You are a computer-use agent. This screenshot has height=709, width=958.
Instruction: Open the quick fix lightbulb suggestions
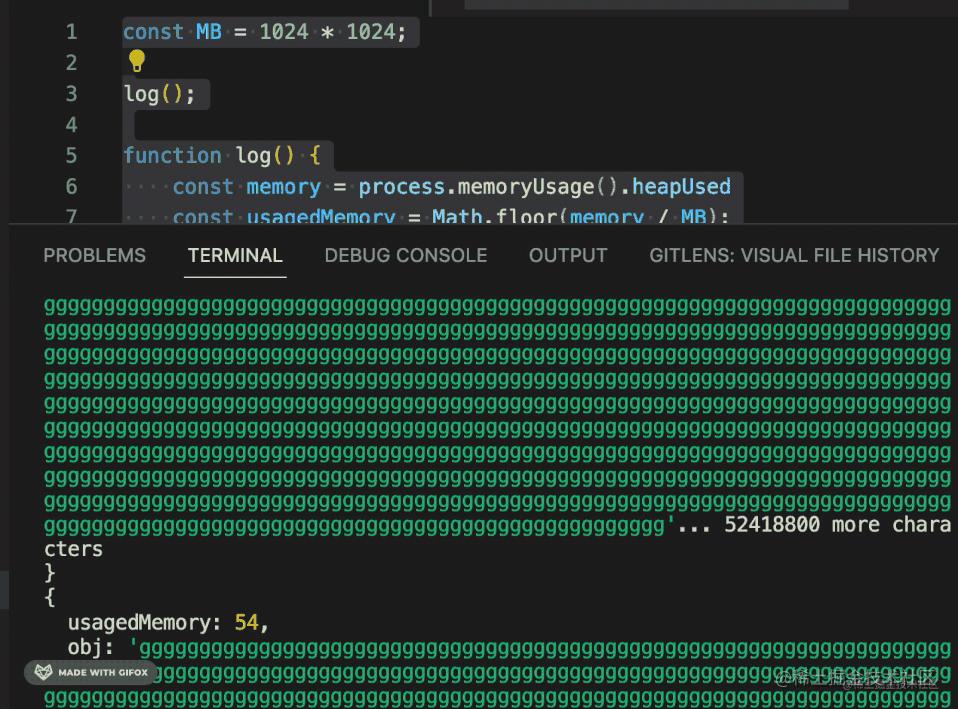coord(136,61)
